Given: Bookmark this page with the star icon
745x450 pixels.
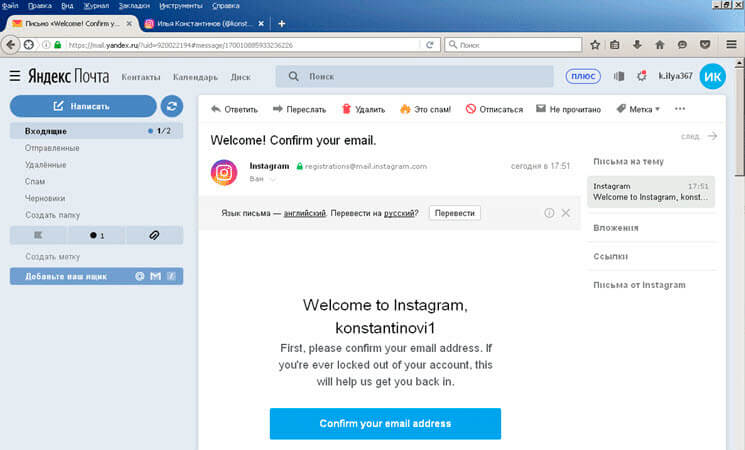Looking at the screenshot, I should [x=595, y=45].
